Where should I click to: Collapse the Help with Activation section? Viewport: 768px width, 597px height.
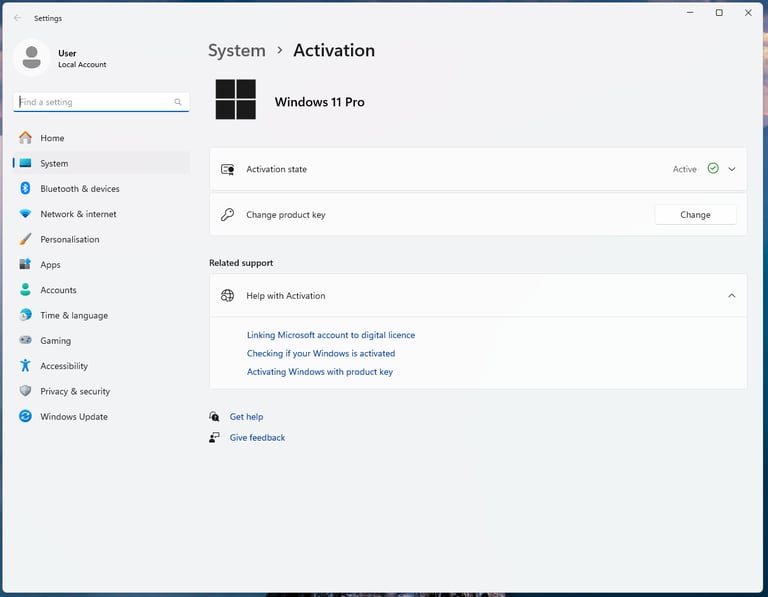[x=732, y=295]
